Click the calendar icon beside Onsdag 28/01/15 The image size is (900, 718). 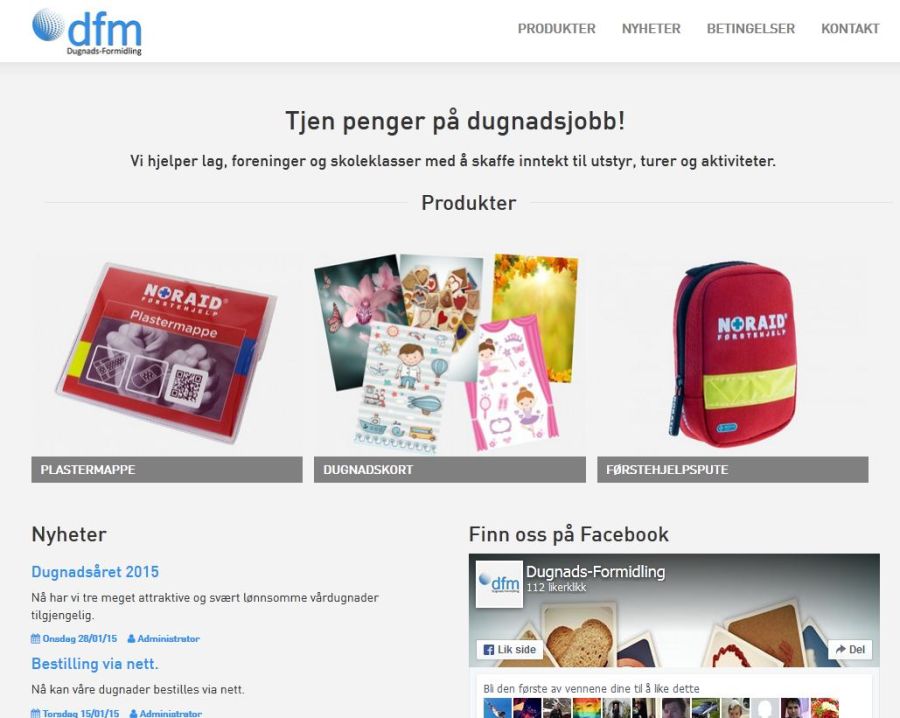coord(36,638)
